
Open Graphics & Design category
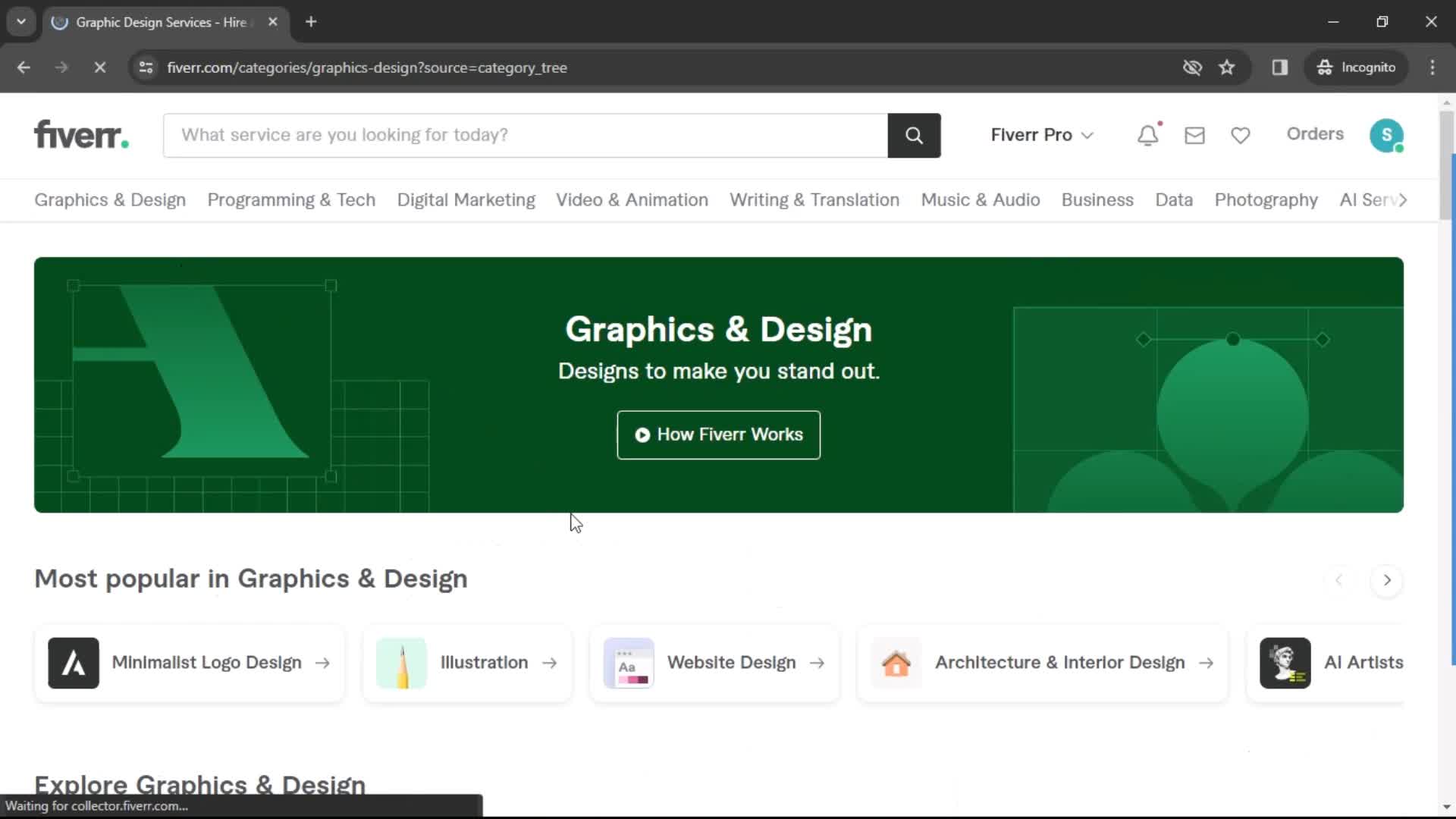[x=110, y=200]
